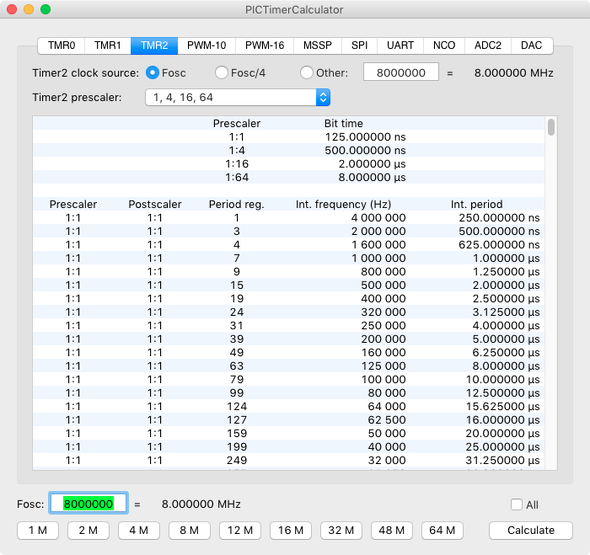
Task: Select the 12 M frequency preset
Action: (240, 530)
